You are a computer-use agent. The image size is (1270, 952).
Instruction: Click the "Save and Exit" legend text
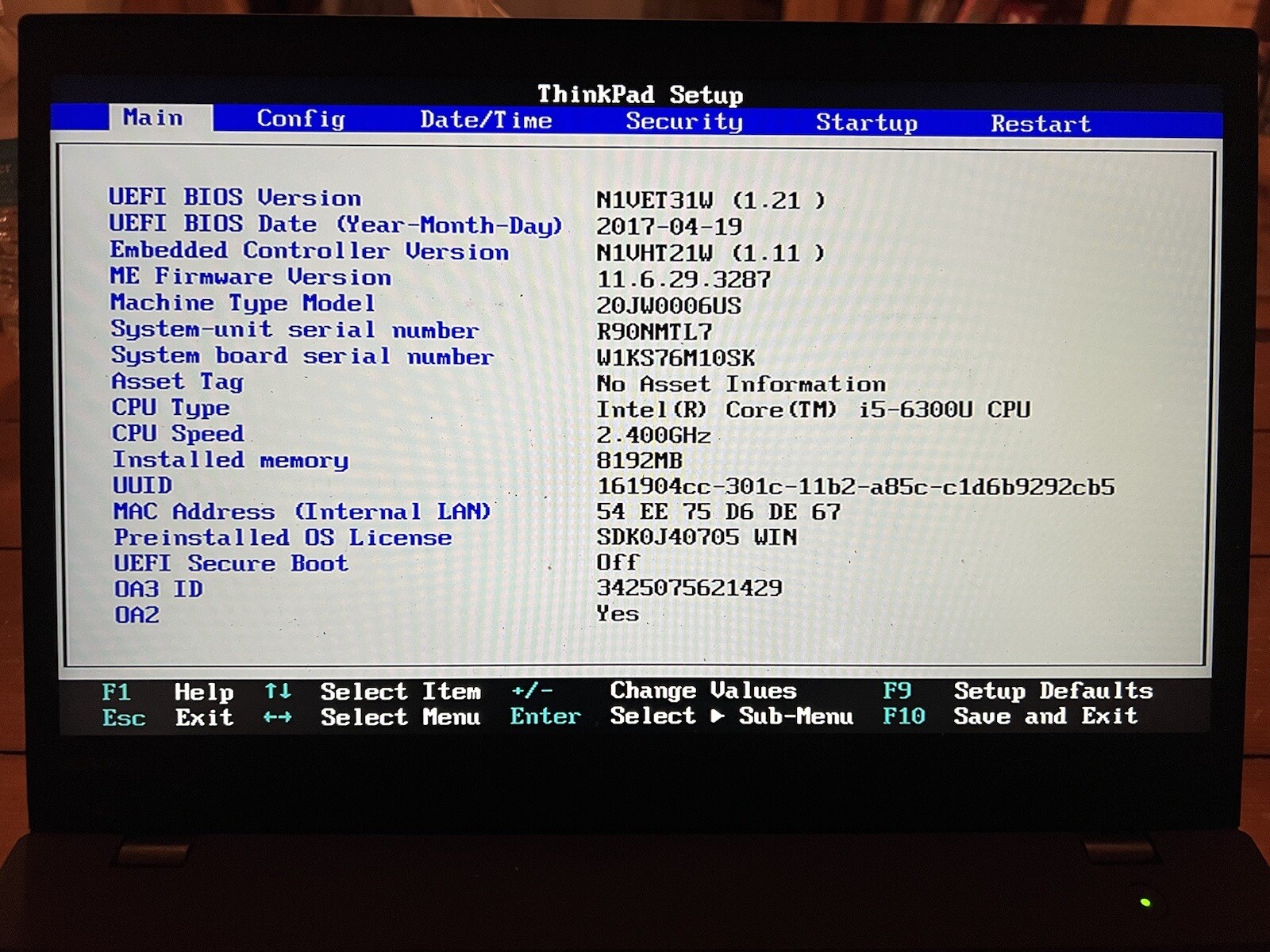[x=1046, y=716]
